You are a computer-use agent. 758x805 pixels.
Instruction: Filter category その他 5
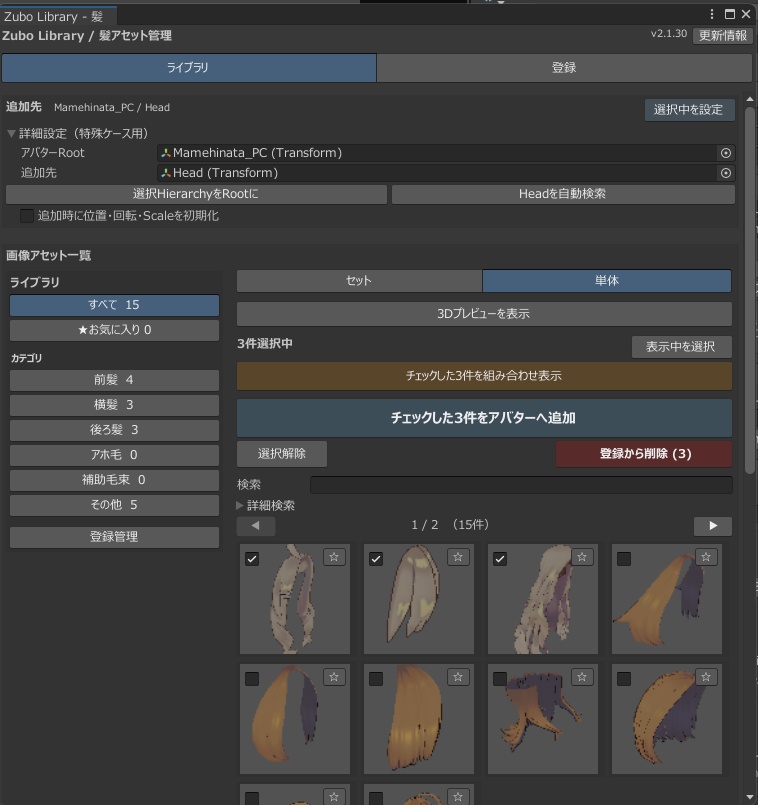point(114,505)
